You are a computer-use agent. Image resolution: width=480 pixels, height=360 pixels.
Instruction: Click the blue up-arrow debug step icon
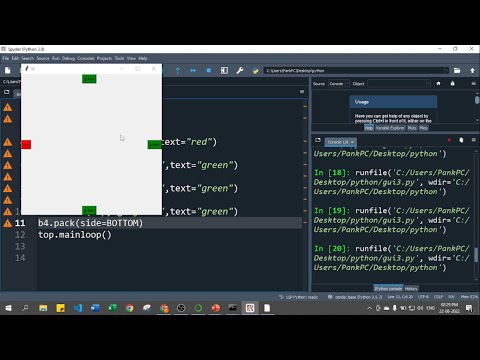(x=178, y=70)
